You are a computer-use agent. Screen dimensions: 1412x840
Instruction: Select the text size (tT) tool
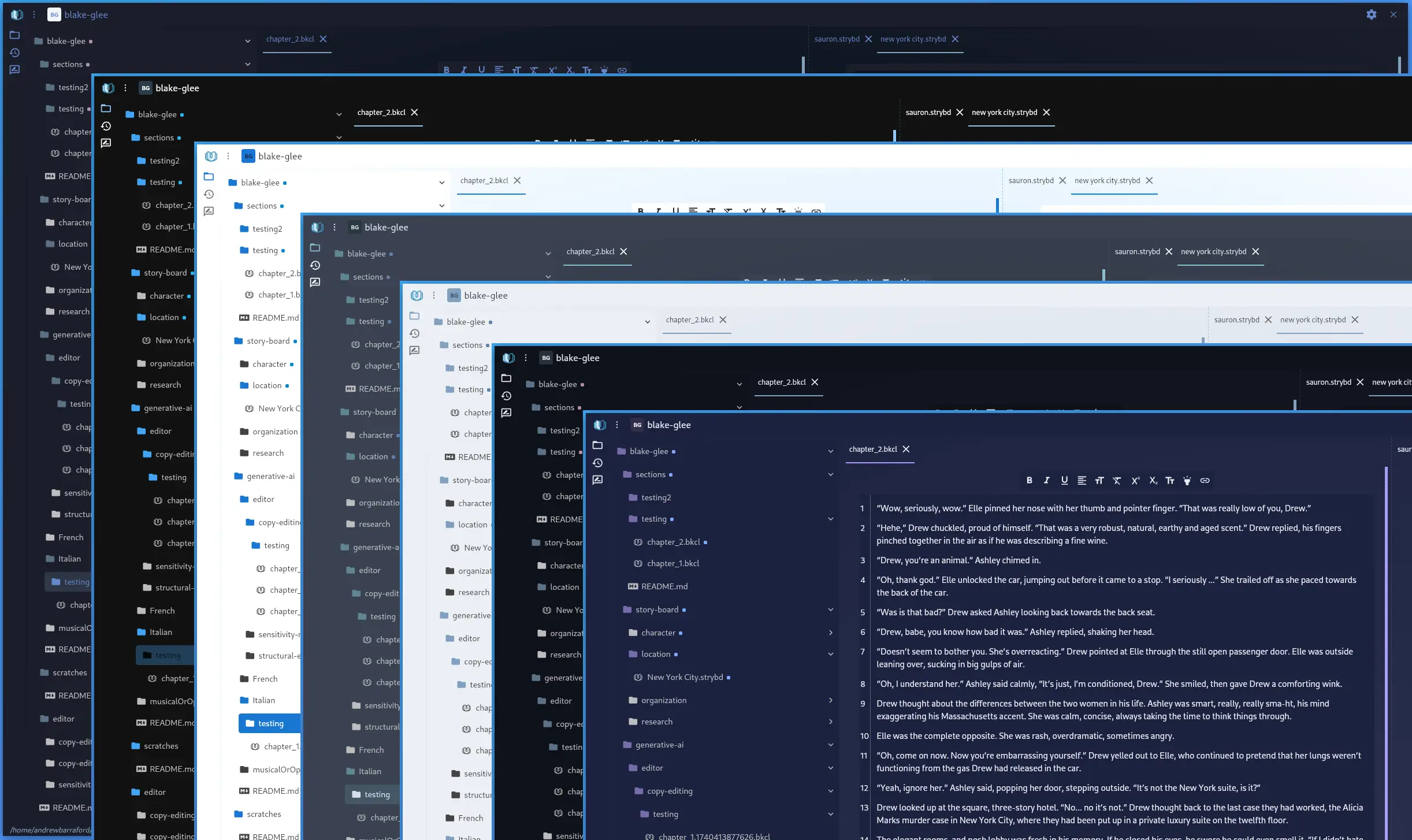[1099, 481]
